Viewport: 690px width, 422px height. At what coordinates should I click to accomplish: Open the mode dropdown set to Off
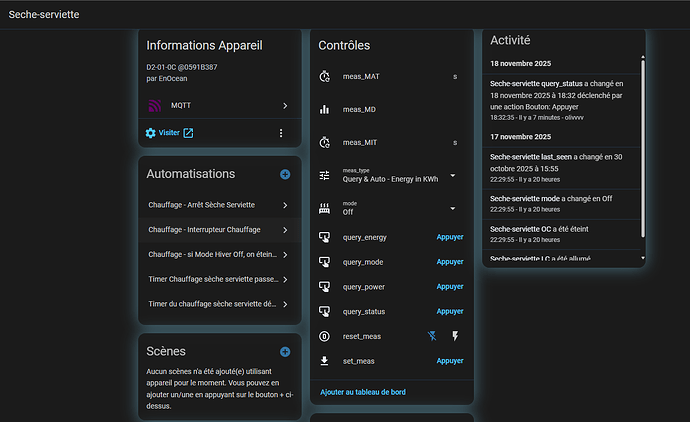point(453,209)
